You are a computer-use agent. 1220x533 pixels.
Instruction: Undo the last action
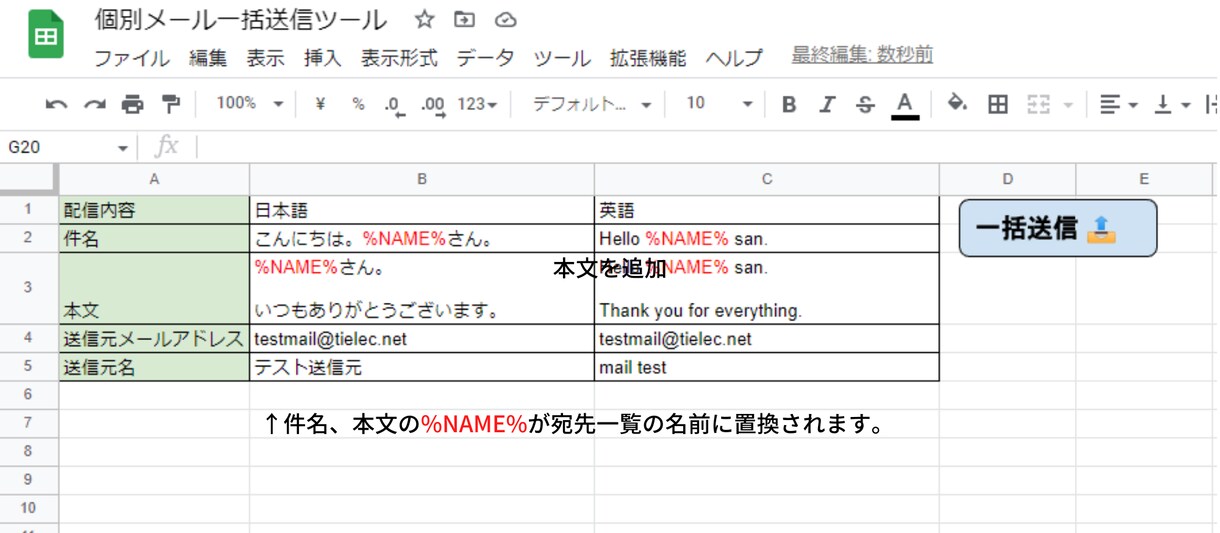tap(57, 104)
